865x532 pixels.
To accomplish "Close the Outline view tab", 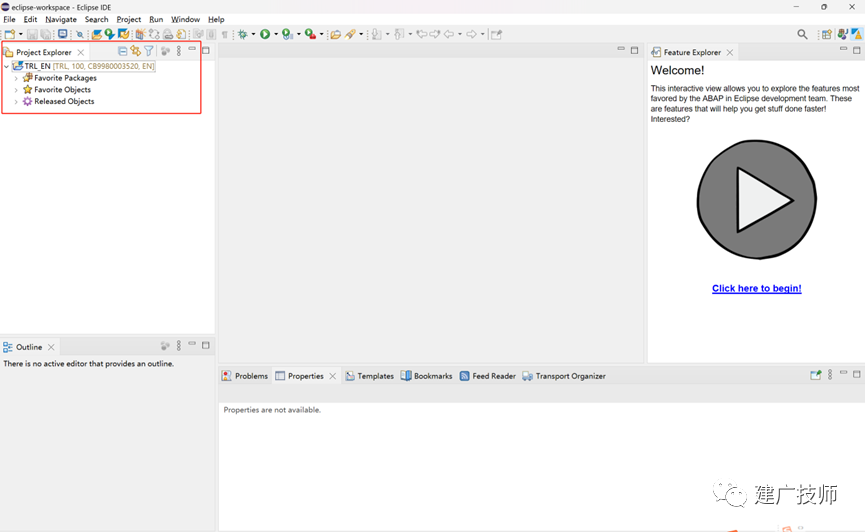I will 51,347.
